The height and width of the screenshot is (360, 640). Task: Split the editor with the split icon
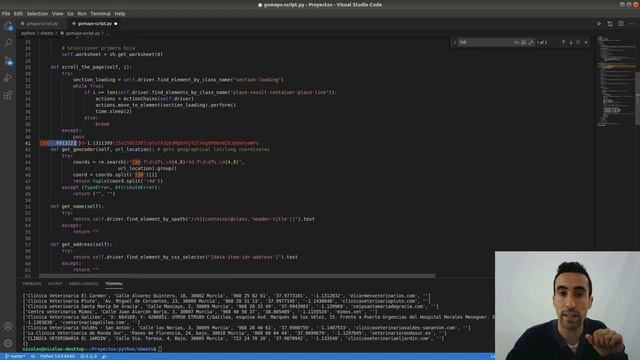[x=620, y=24]
